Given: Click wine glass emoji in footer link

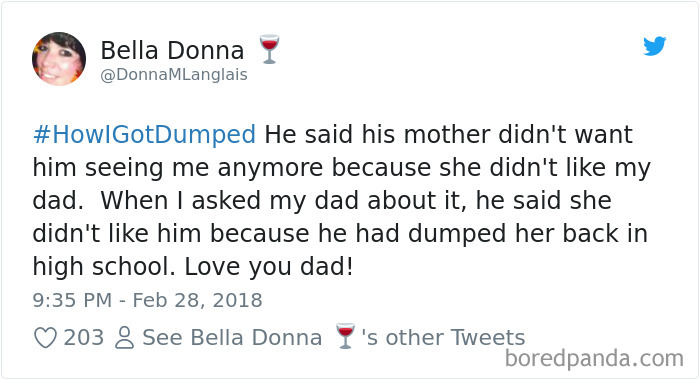Looking at the screenshot, I should point(345,336).
